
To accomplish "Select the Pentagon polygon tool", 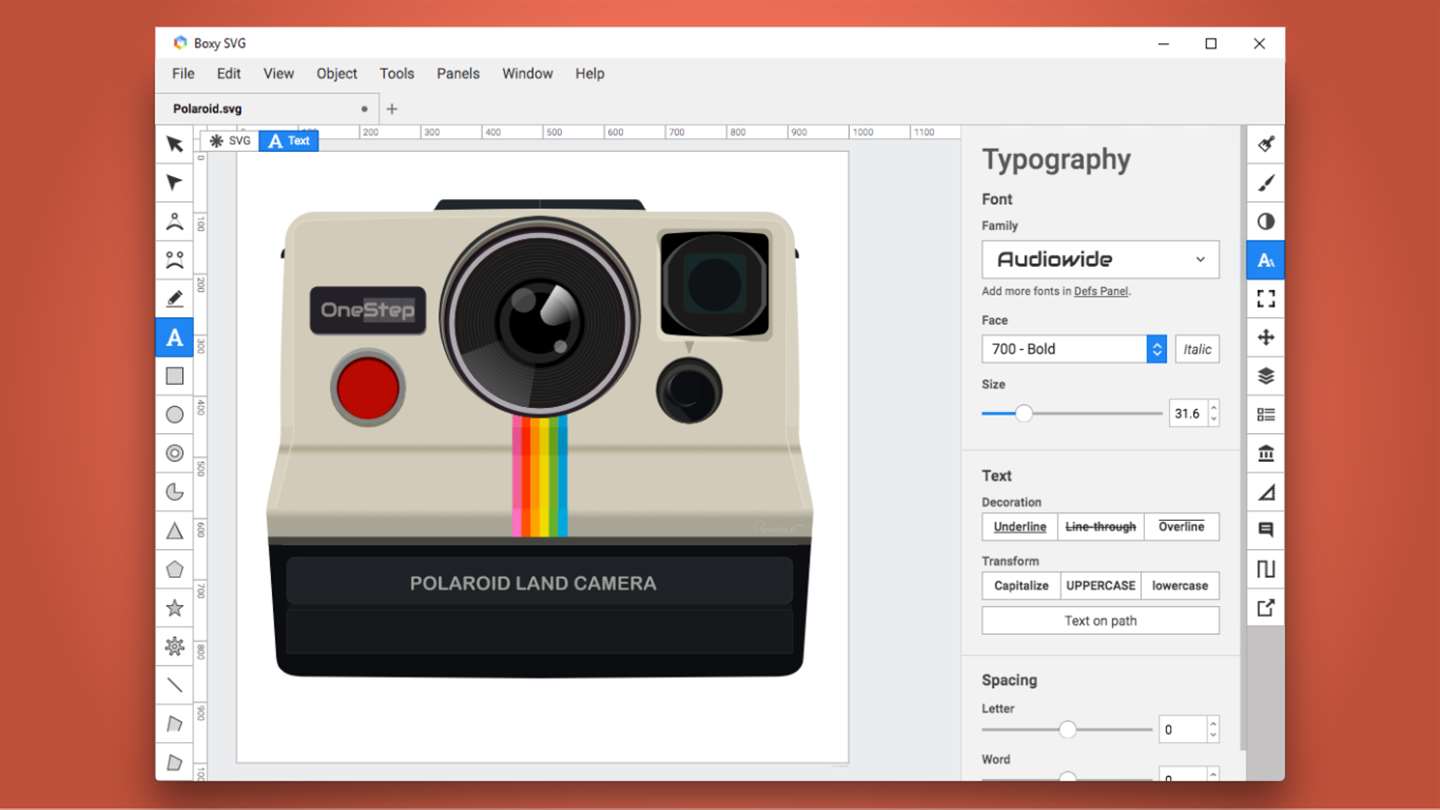I will click(174, 569).
